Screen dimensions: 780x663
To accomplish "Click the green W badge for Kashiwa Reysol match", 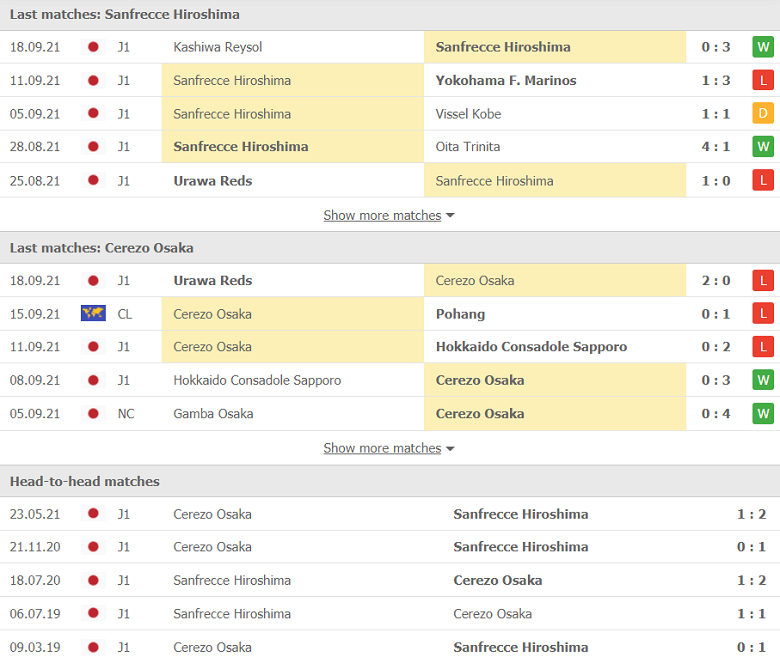I will (x=763, y=47).
